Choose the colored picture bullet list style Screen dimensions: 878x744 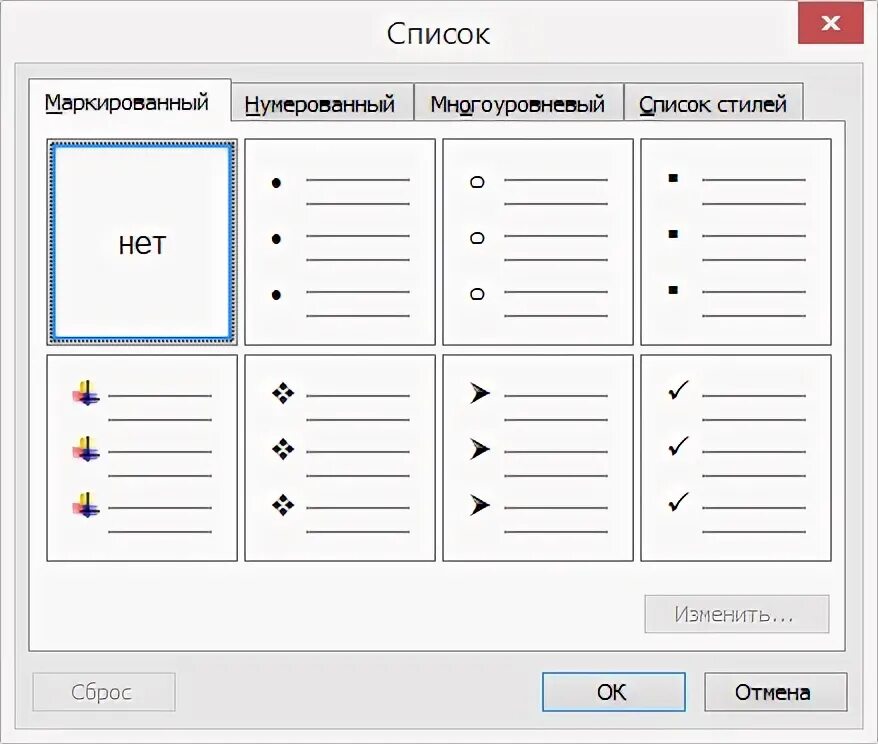pos(142,458)
